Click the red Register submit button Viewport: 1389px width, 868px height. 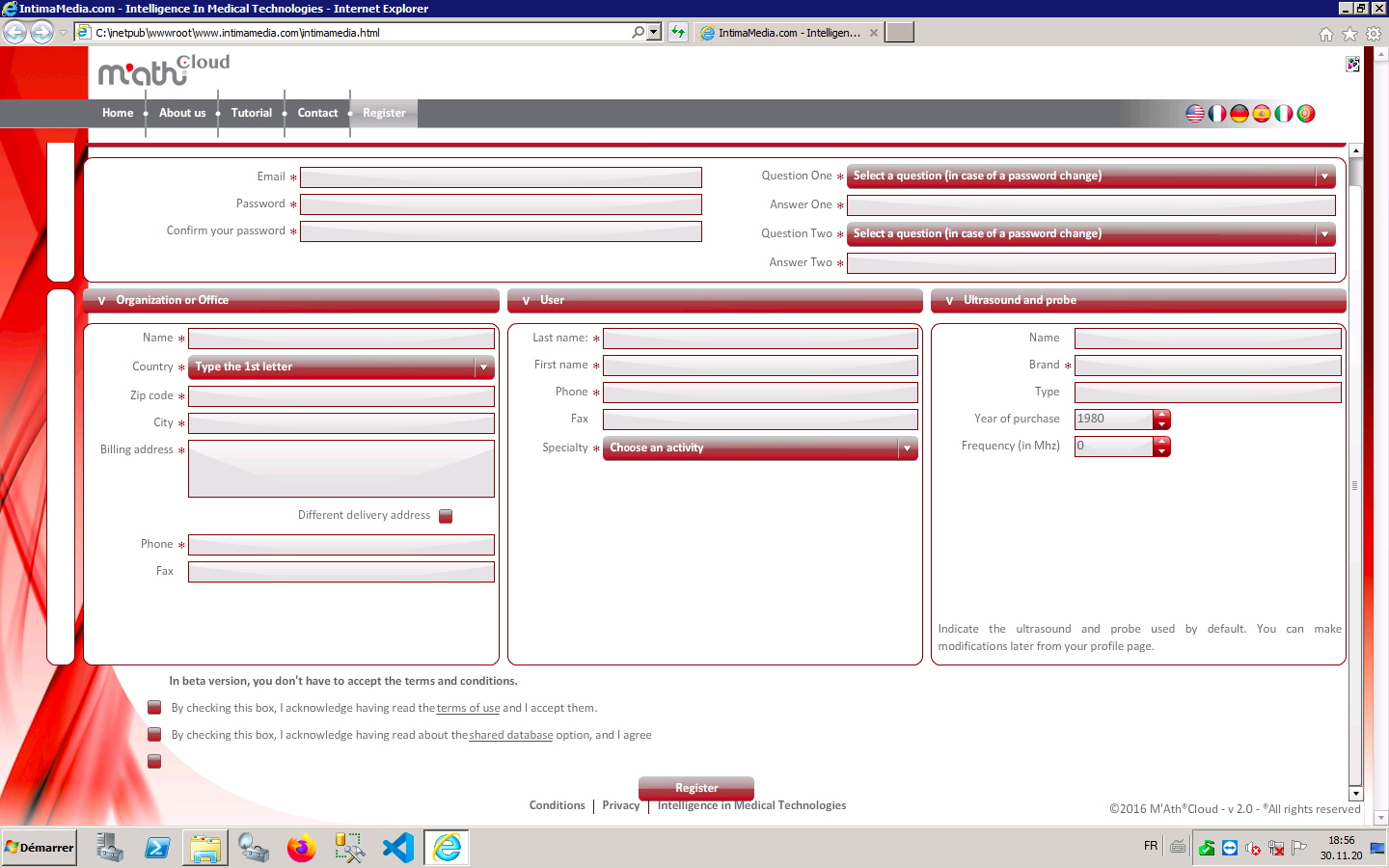pyautogui.click(x=696, y=788)
